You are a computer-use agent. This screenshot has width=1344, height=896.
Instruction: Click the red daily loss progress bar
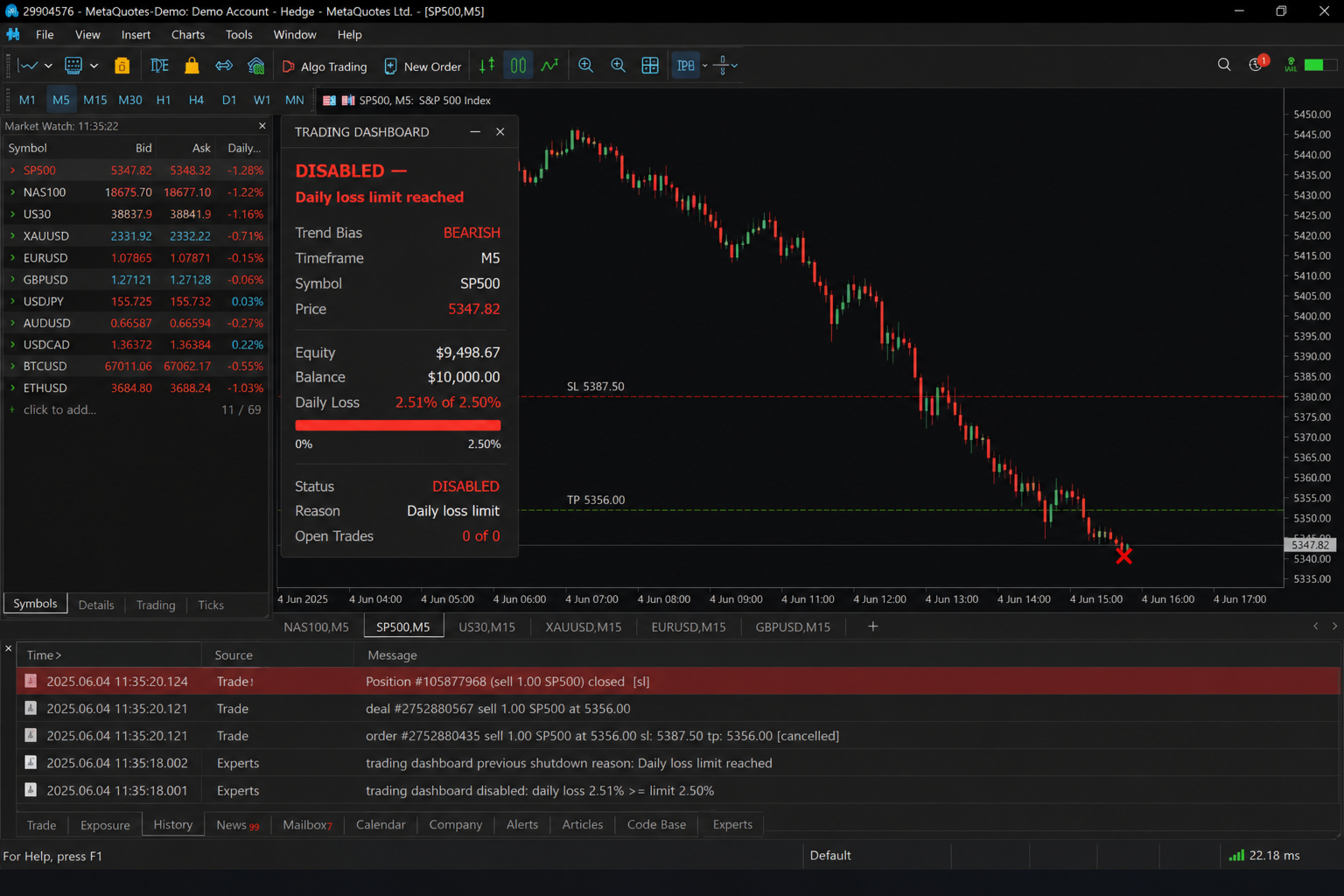(398, 425)
